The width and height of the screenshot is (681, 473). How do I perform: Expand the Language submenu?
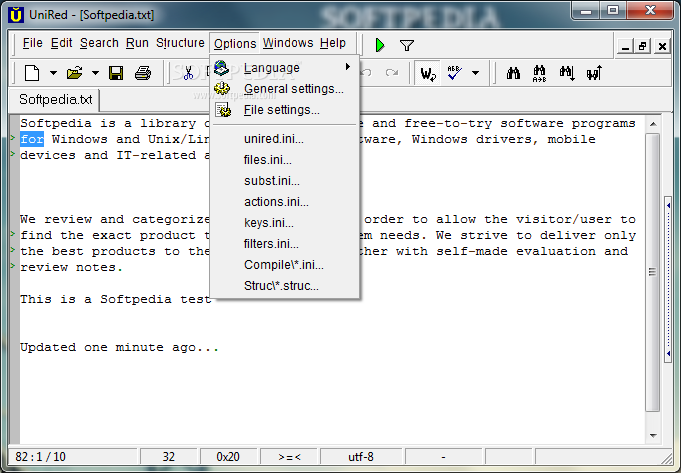284,68
